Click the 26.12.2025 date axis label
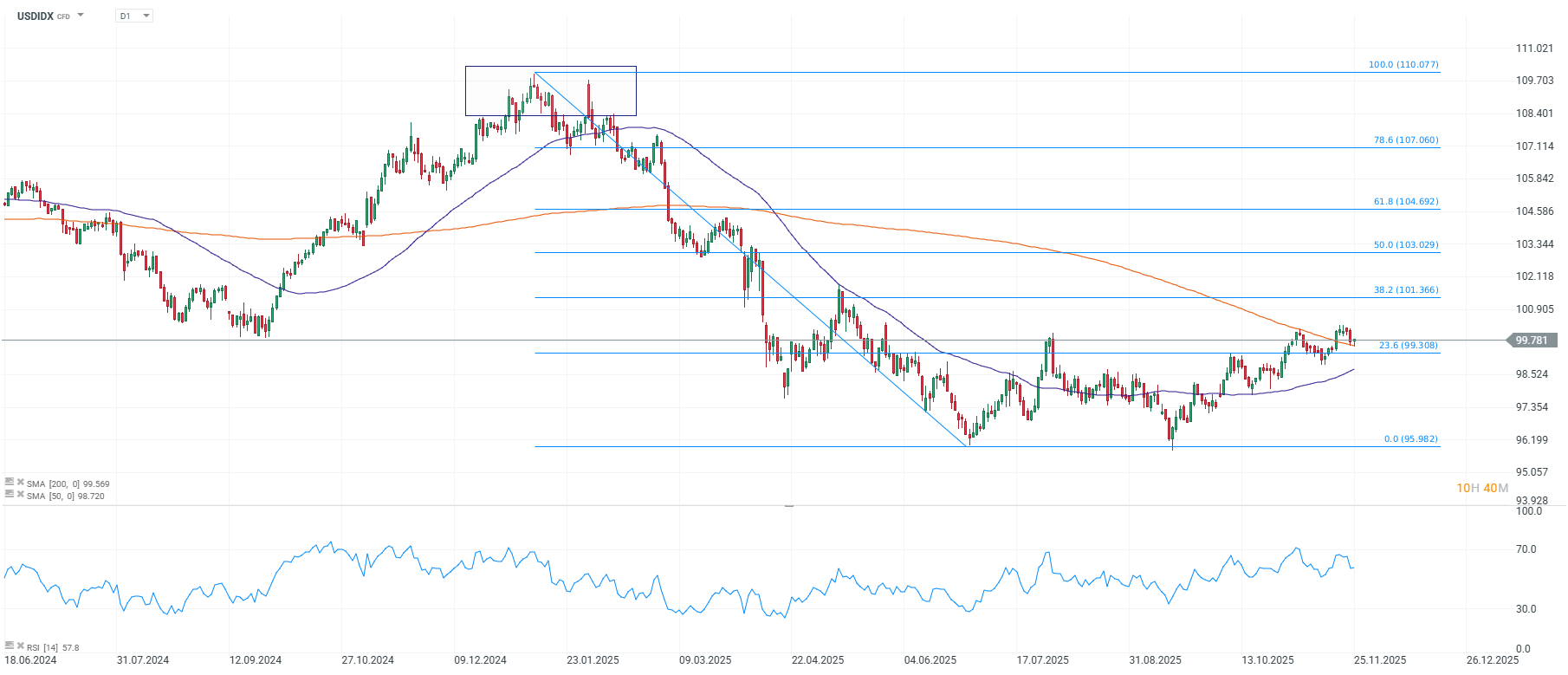This screenshot has width=1568, height=675. [1493, 660]
